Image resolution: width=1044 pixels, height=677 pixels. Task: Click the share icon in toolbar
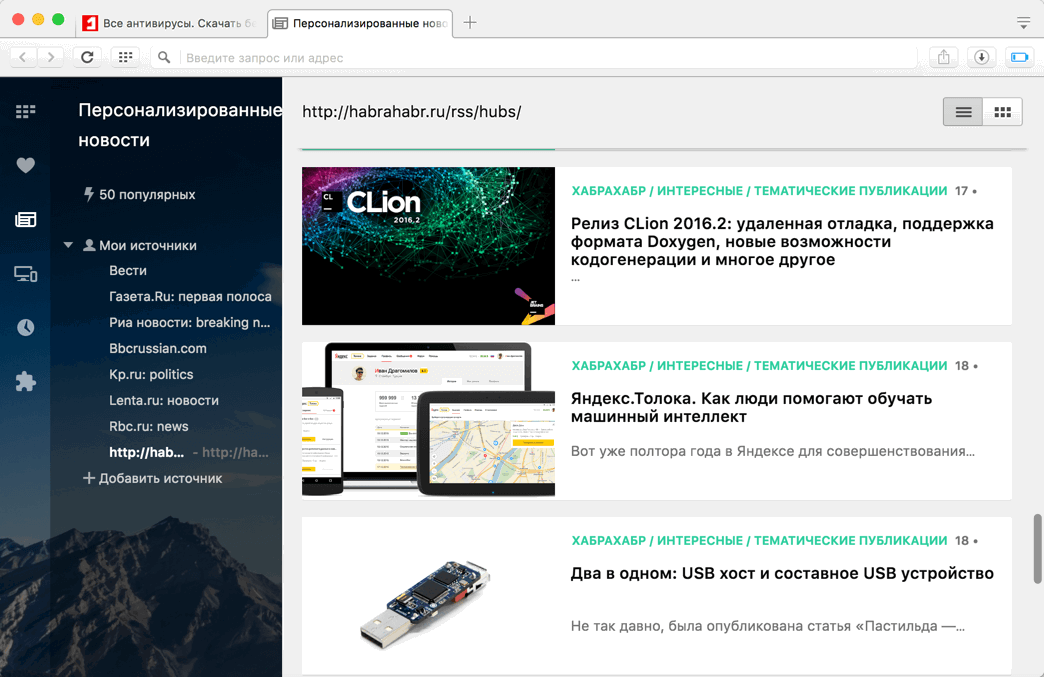click(943, 57)
